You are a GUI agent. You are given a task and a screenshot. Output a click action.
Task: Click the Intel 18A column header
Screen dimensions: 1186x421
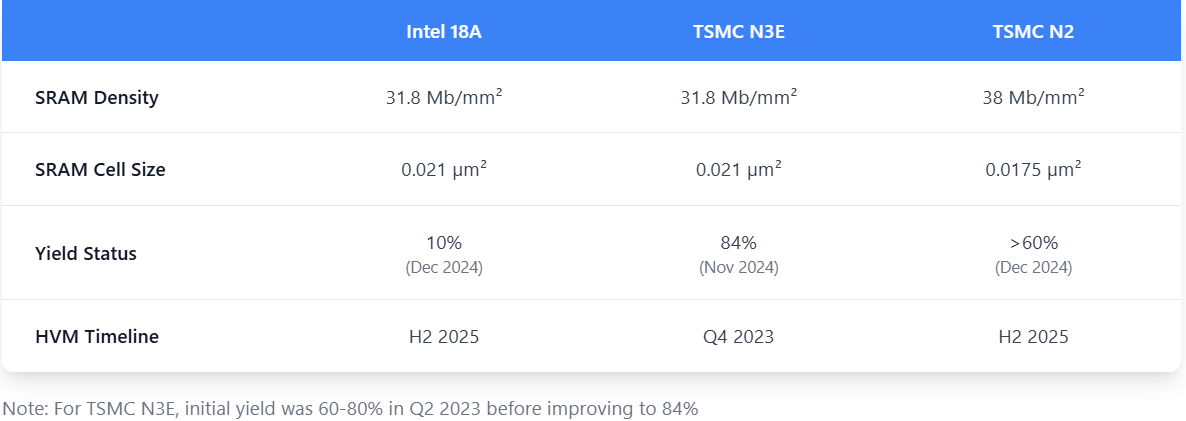point(444,31)
